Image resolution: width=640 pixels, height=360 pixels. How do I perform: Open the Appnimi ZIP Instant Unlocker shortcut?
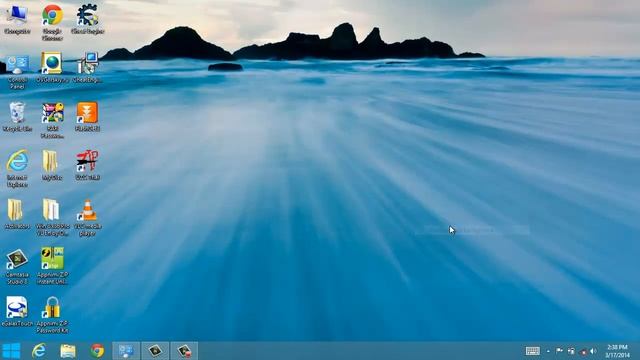(x=52, y=266)
